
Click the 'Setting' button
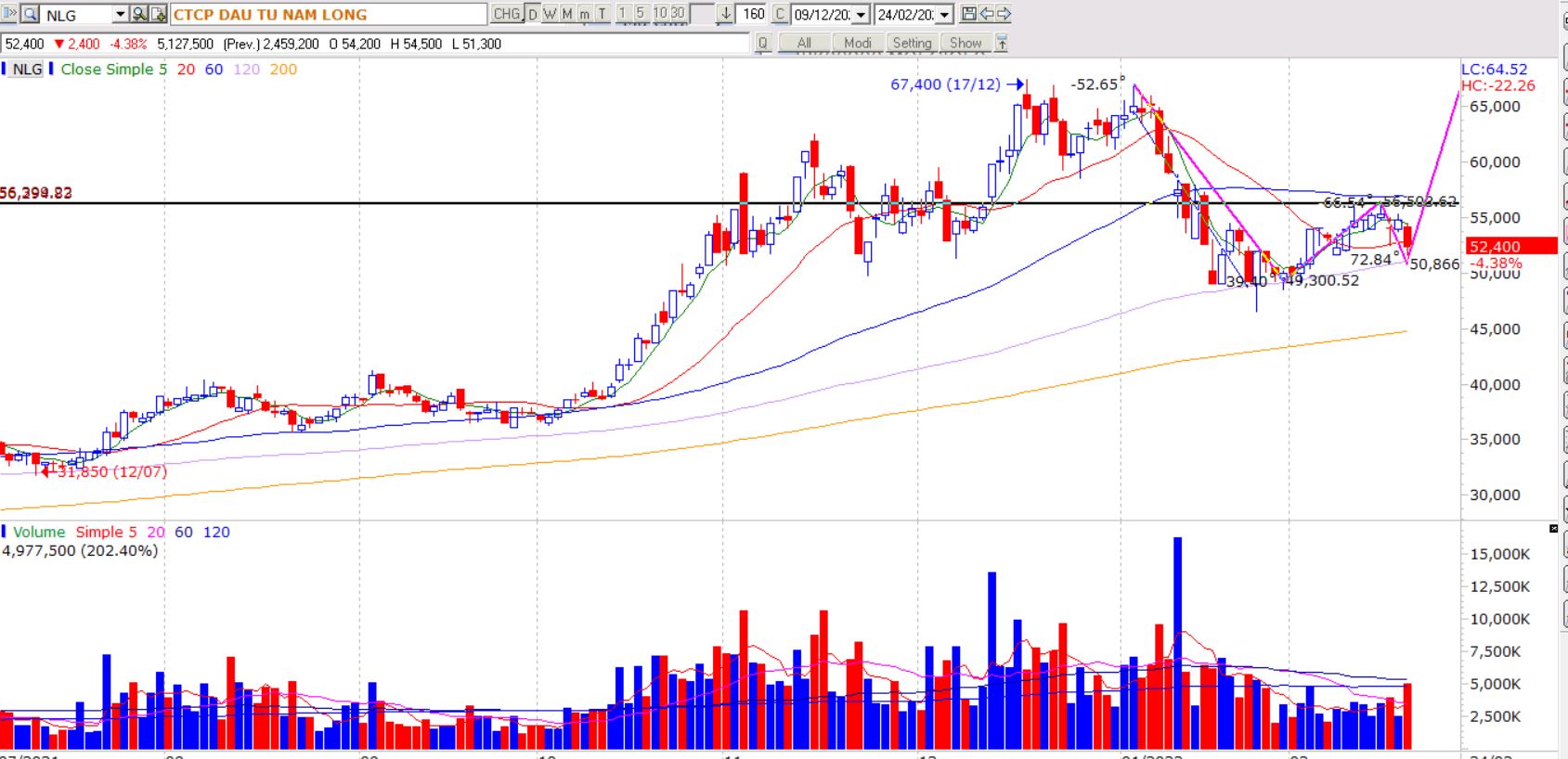coord(912,43)
